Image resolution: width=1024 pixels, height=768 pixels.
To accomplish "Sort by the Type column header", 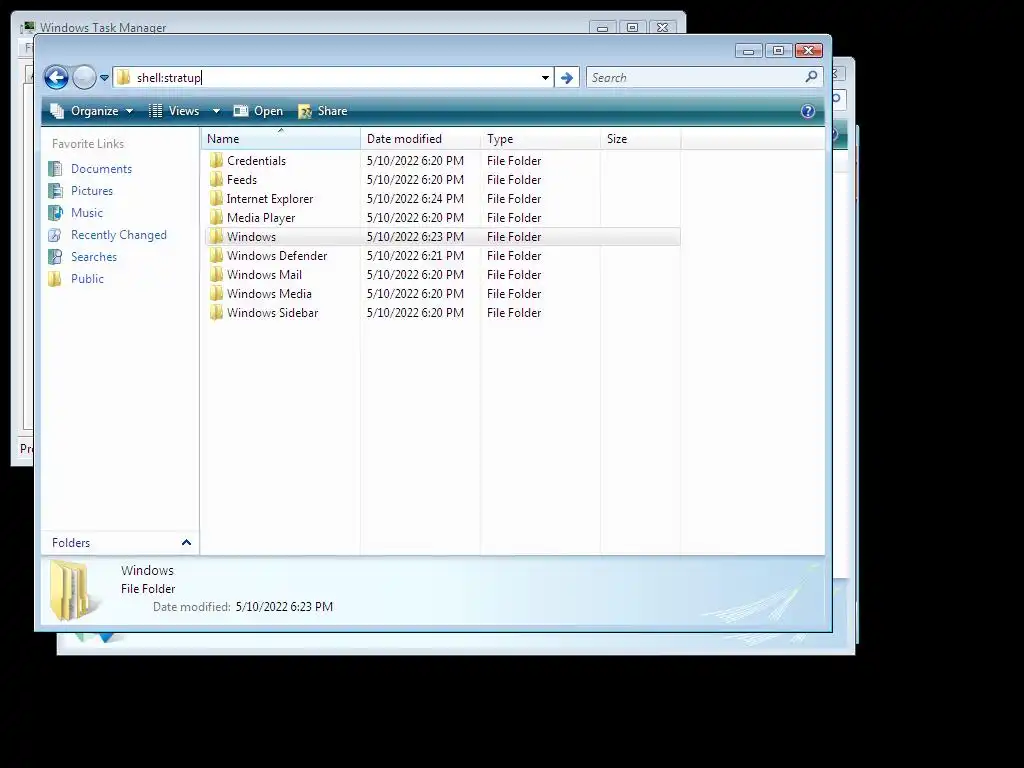I will pos(540,138).
